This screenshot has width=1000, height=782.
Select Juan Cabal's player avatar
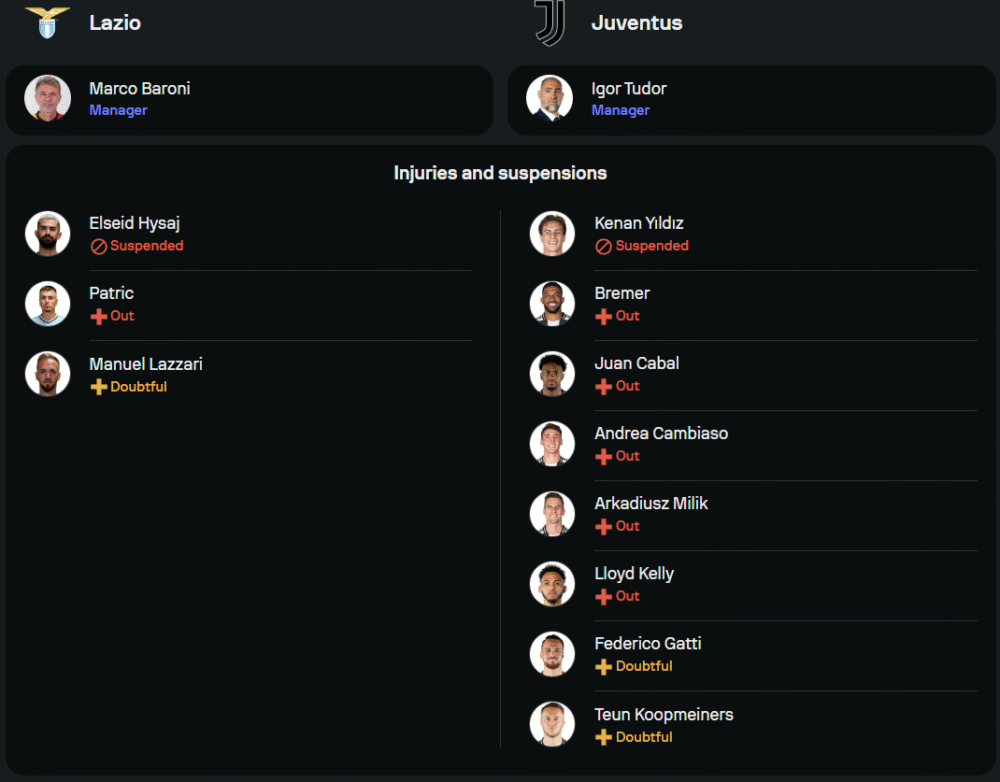click(552, 373)
